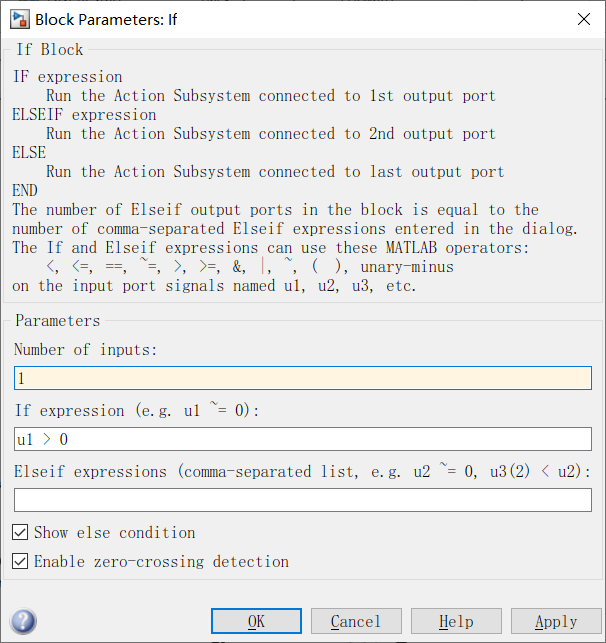Screen dimensions: 606x643
Task: Click the "Block Parameters: If" title text
Action: (107, 19)
